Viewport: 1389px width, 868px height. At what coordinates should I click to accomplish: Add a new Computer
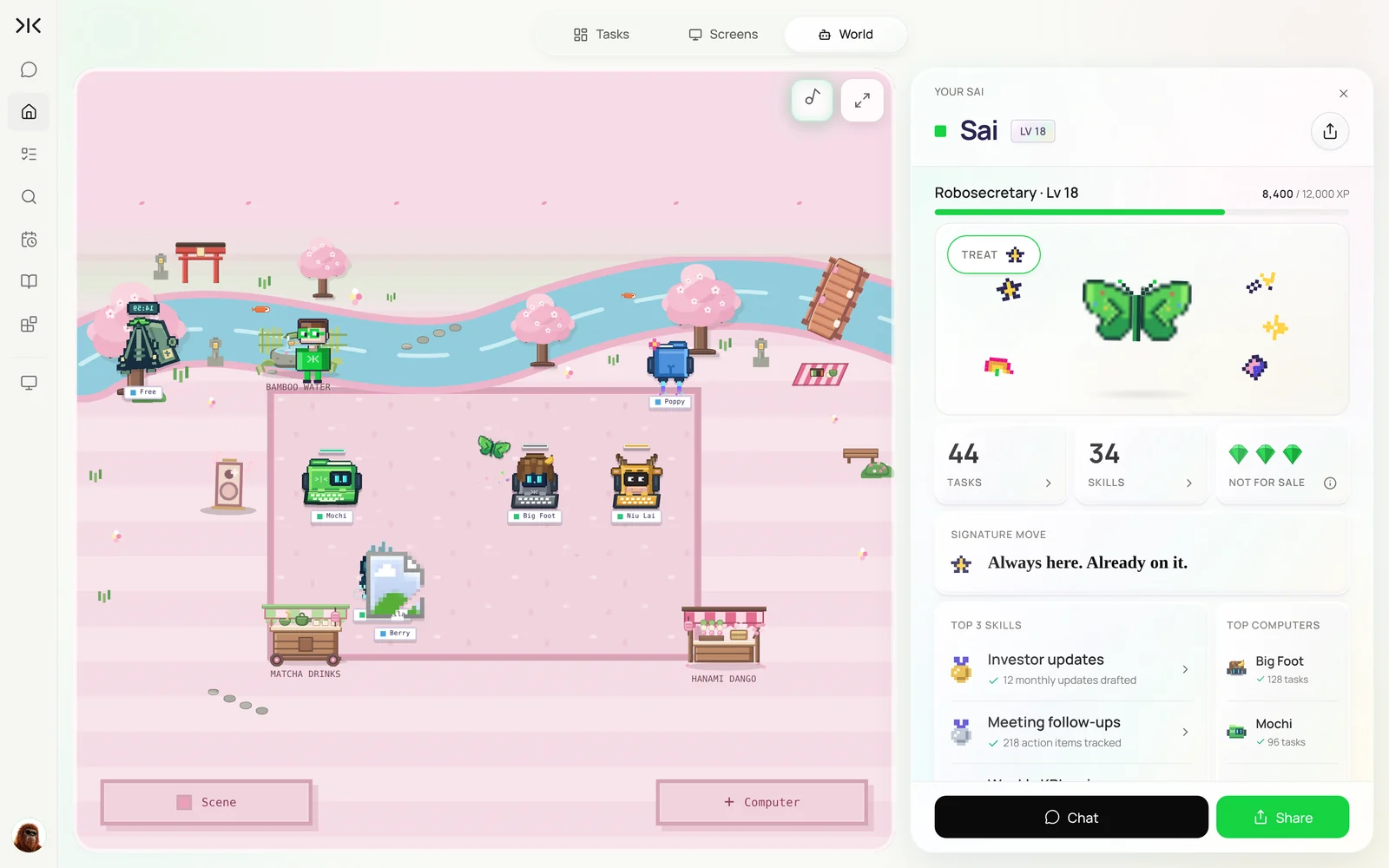762,802
